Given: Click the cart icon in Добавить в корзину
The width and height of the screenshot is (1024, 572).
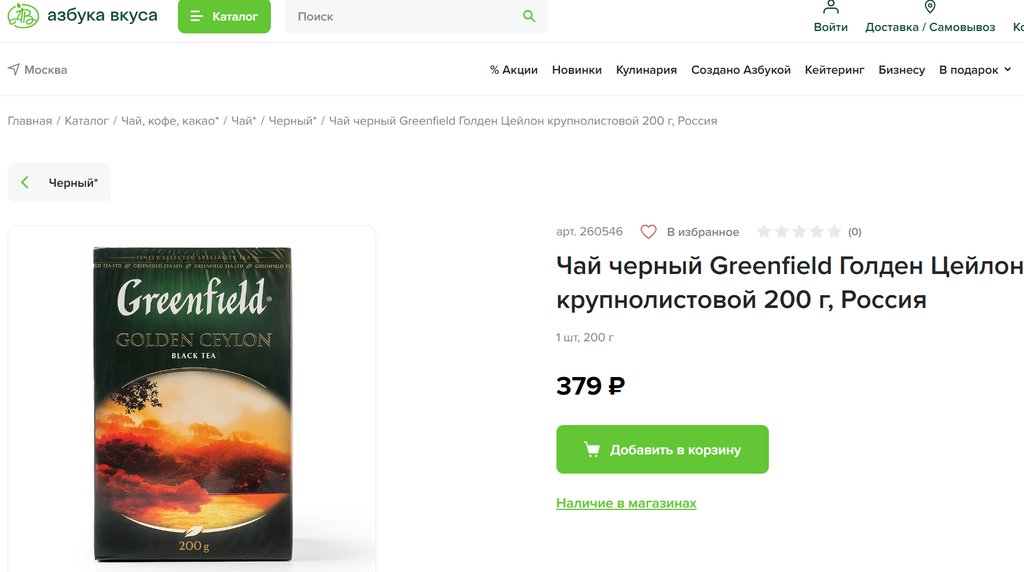Looking at the screenshot, I should 592,449.
